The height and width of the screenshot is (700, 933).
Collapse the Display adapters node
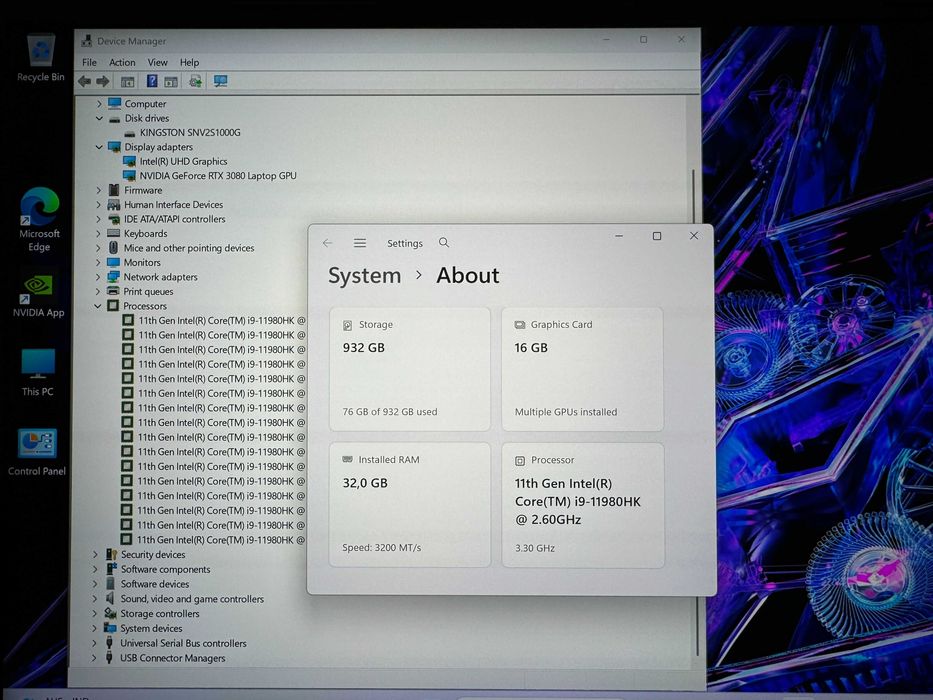99,147
